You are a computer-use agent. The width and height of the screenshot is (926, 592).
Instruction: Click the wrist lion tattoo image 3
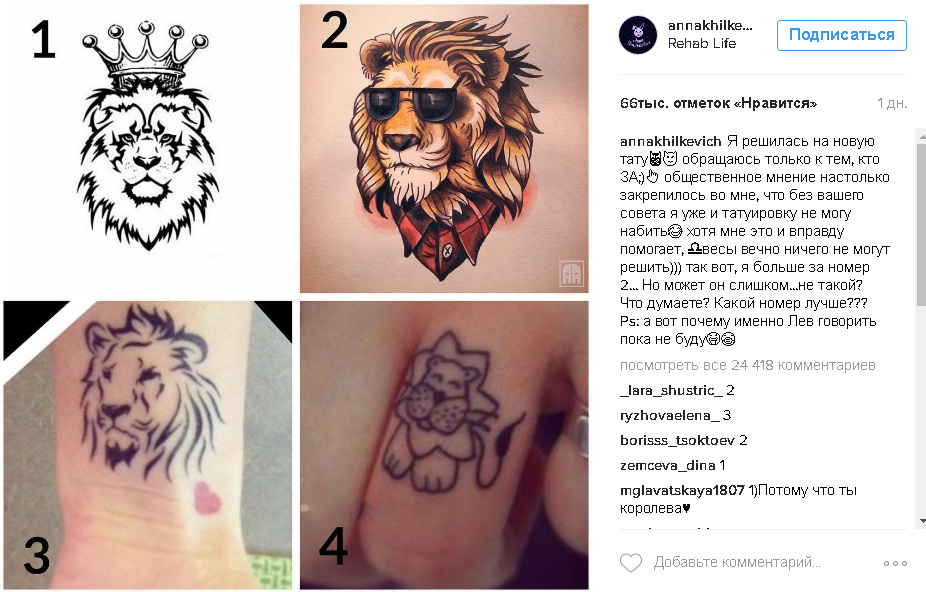148,445
